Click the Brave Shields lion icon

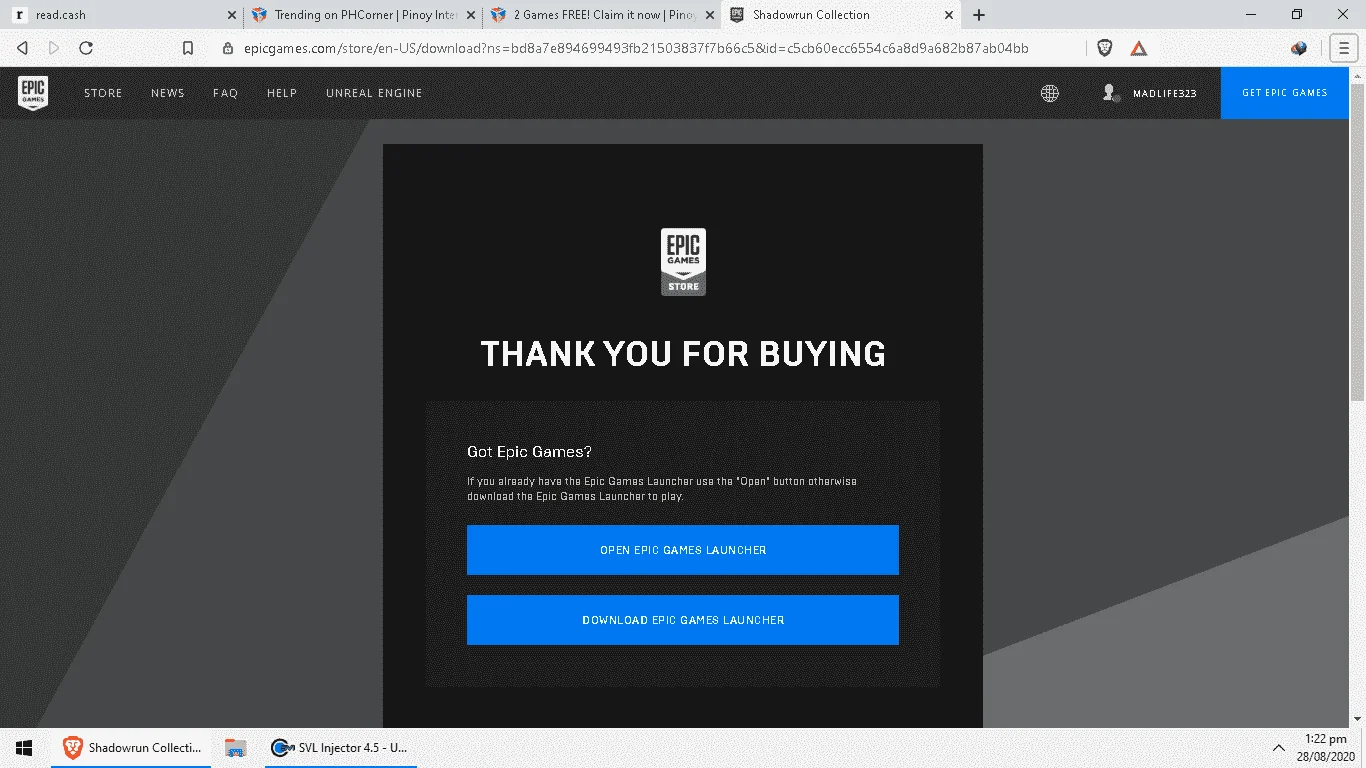pyautogui.click(x=1105, y=48)
